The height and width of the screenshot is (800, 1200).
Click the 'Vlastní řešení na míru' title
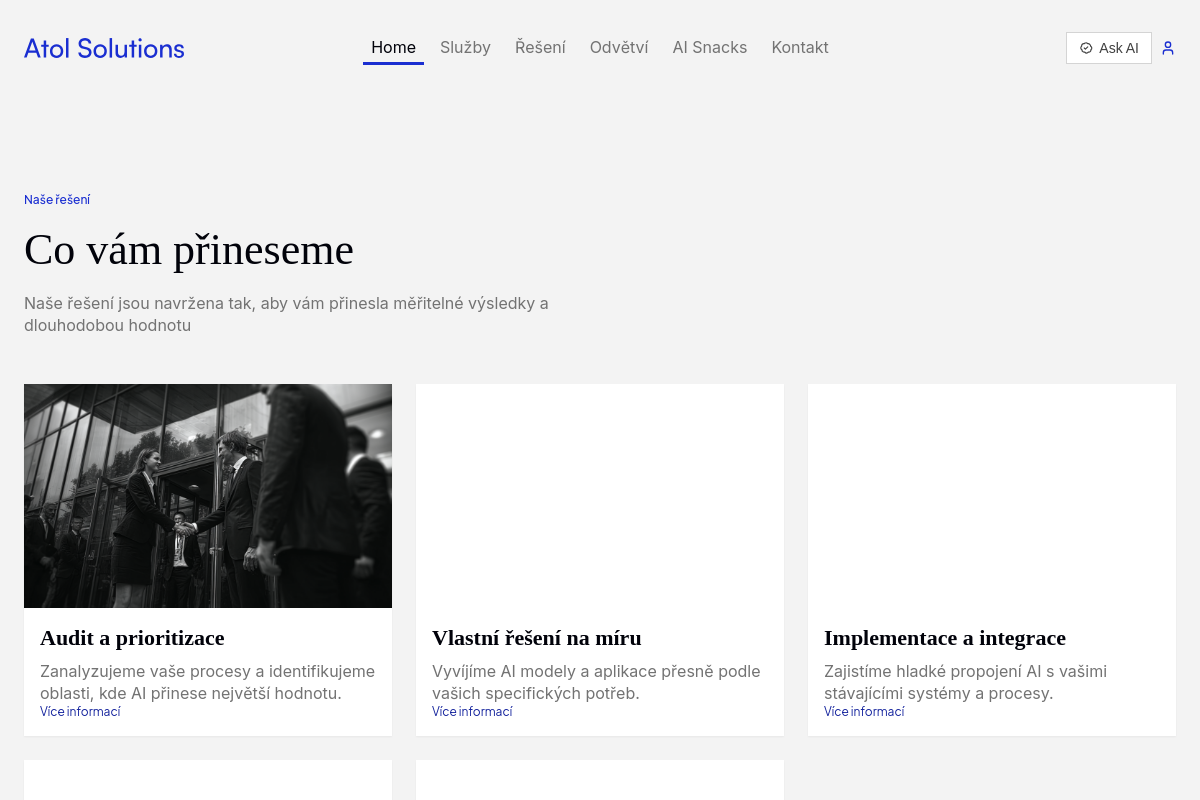click(537, 638)
